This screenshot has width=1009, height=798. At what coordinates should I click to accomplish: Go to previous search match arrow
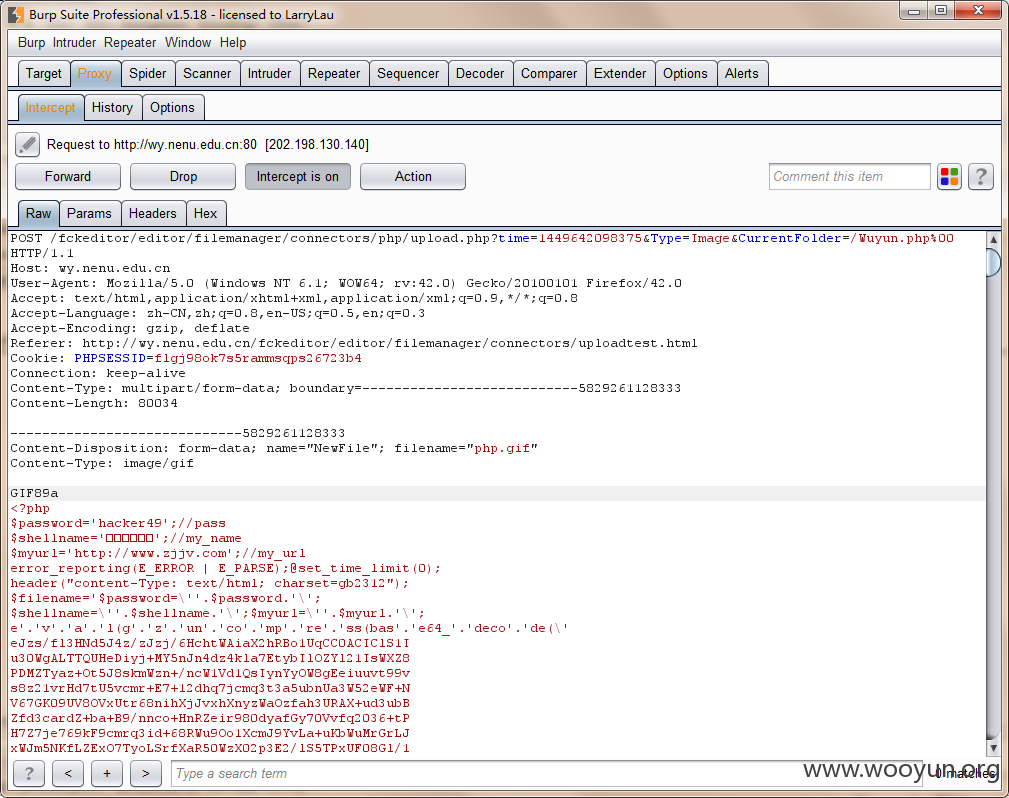(68, 773)
